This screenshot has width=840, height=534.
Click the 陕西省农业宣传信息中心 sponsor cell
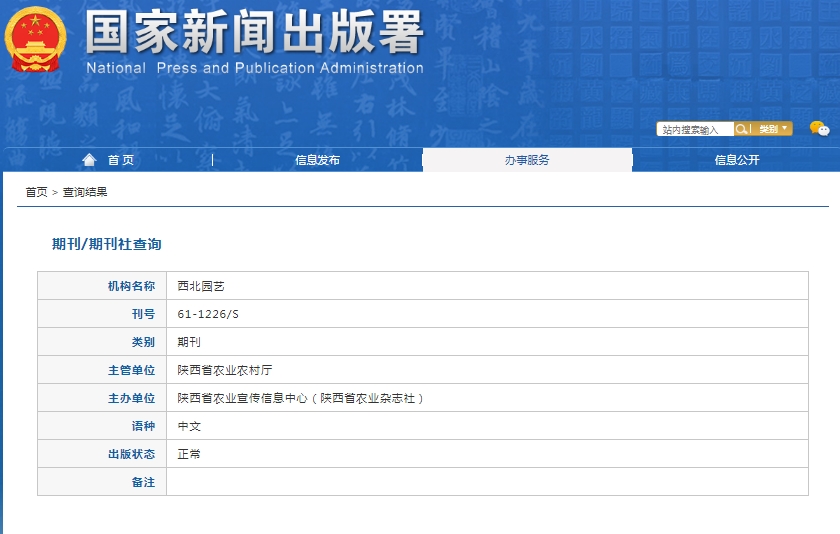[x=301, y=398]
